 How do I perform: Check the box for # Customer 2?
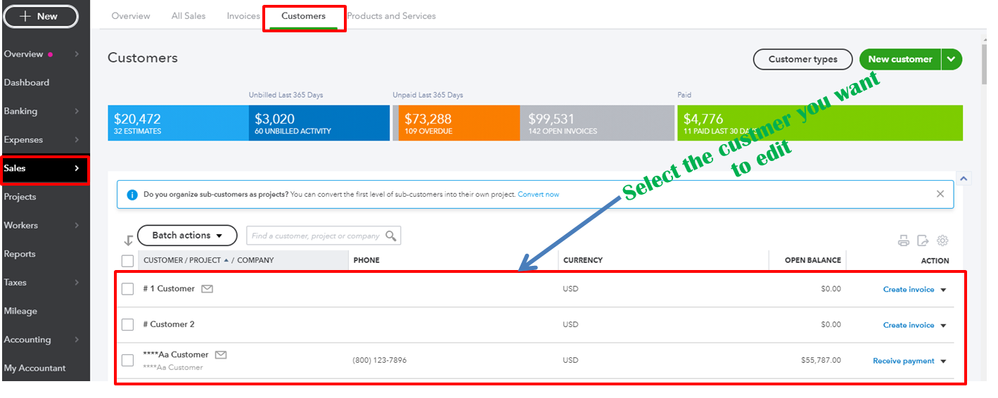(x=128, y=325)
